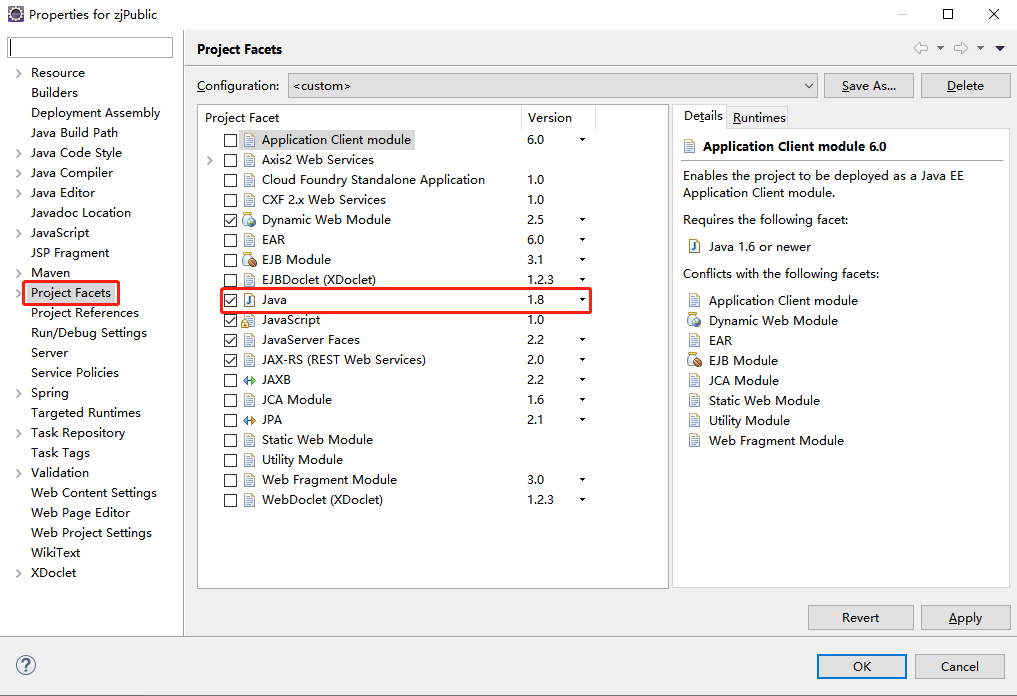
Task: Enable the EJB Module checkbox
Action: tap(230, 259)
